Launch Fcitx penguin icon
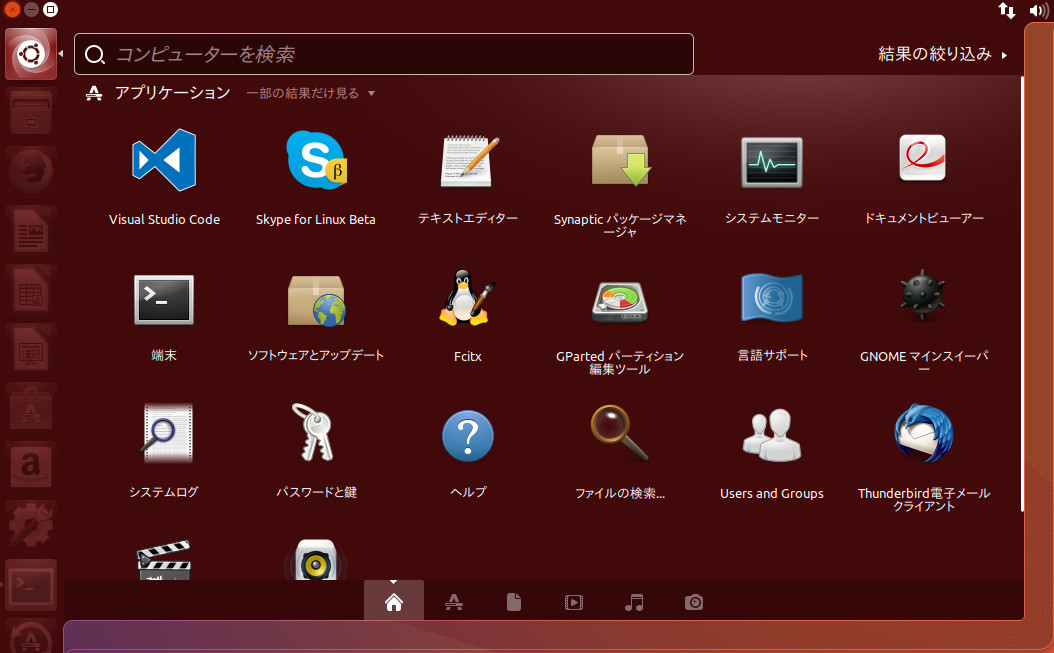The width and height of the screenshot is (1054, 653). tap(468, 299)
